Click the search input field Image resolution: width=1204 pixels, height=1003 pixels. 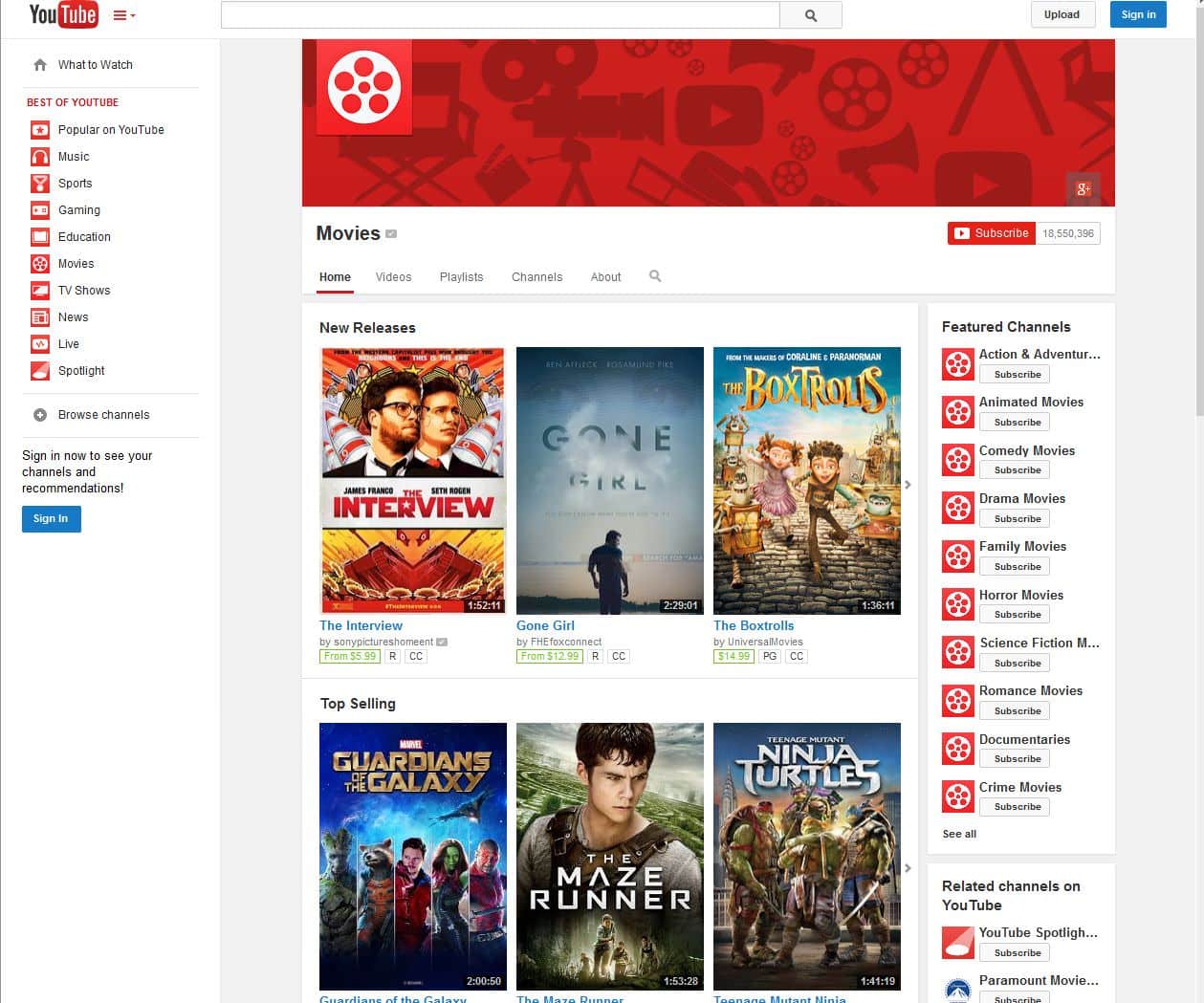point(500,15)
